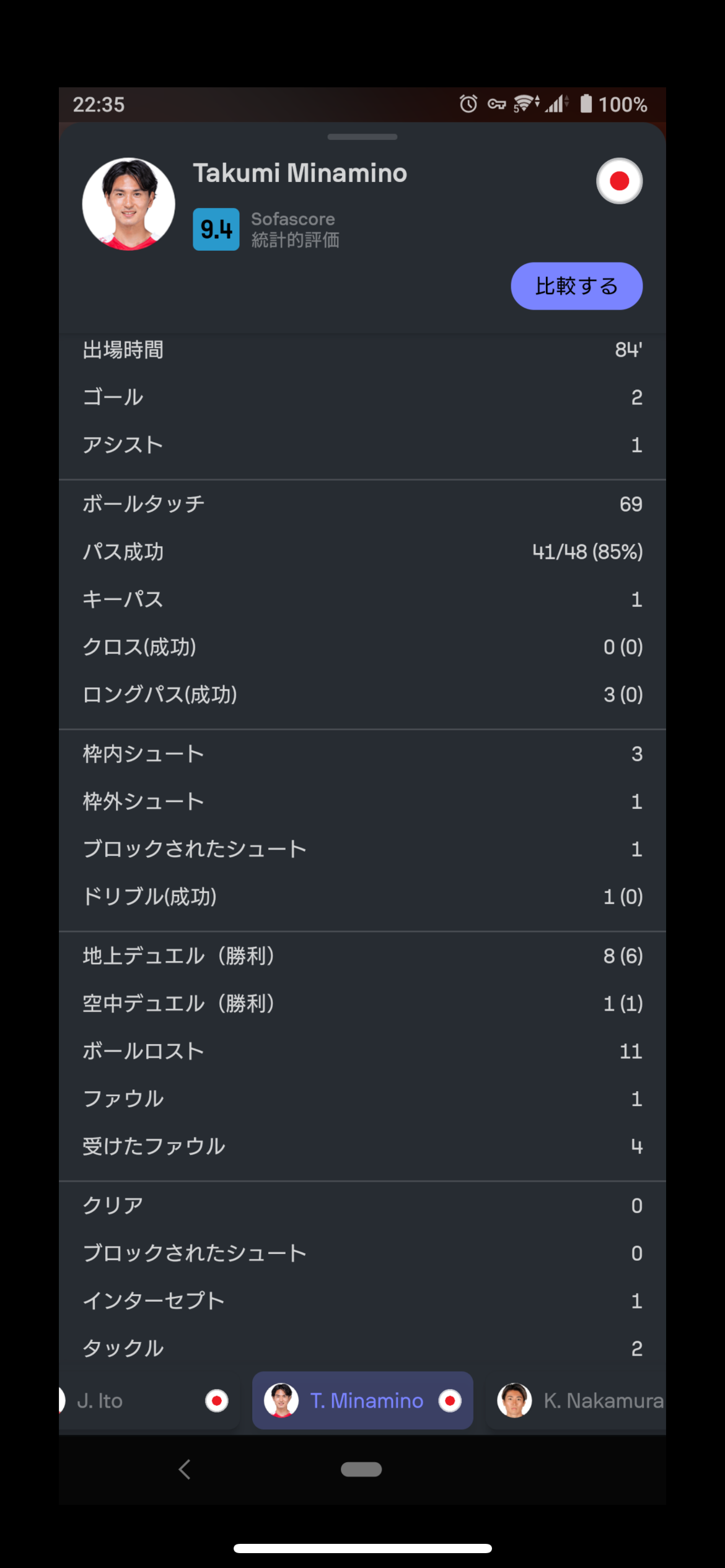Tap the Android home pill button

[x=361, y=1469]
